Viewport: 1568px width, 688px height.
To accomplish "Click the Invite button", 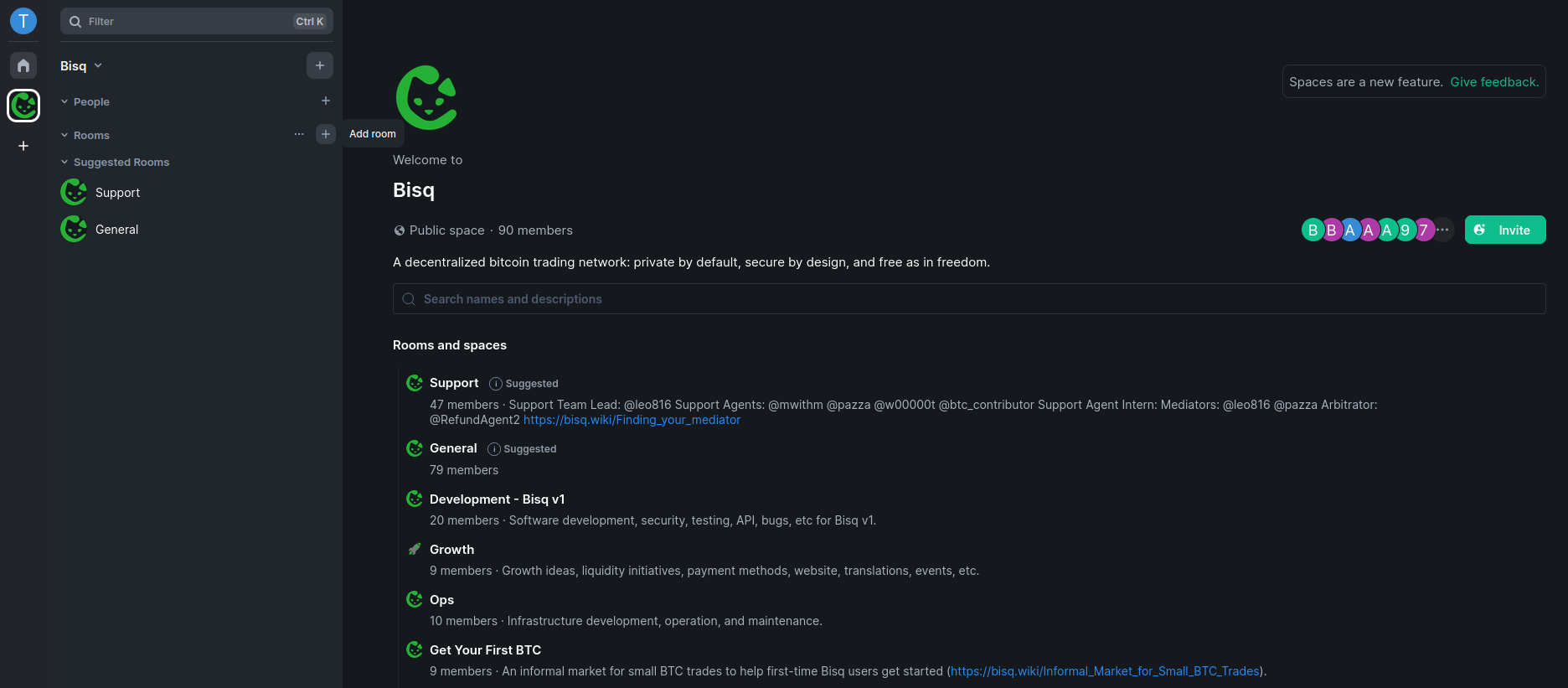I will tap(1504, 230).
